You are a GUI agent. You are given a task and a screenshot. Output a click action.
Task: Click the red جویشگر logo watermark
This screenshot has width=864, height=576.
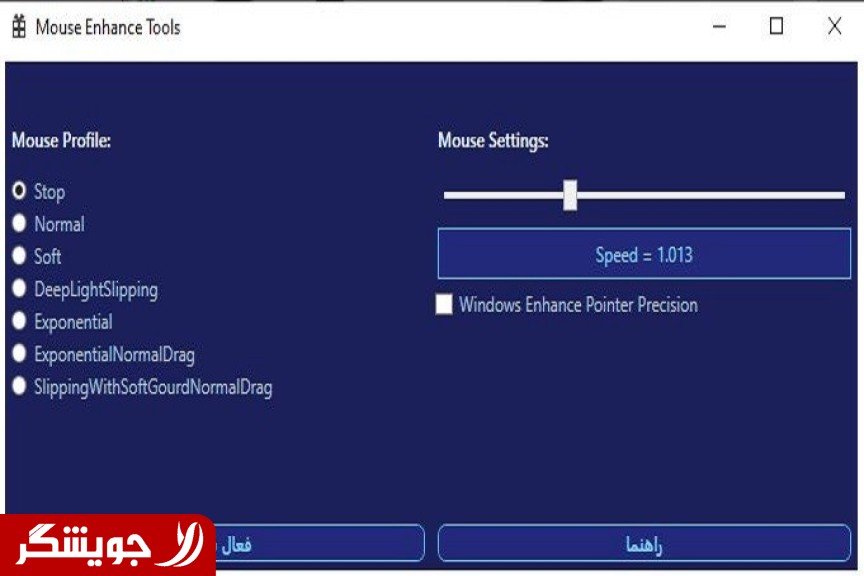pyautogui.click(x=107, y=545)
